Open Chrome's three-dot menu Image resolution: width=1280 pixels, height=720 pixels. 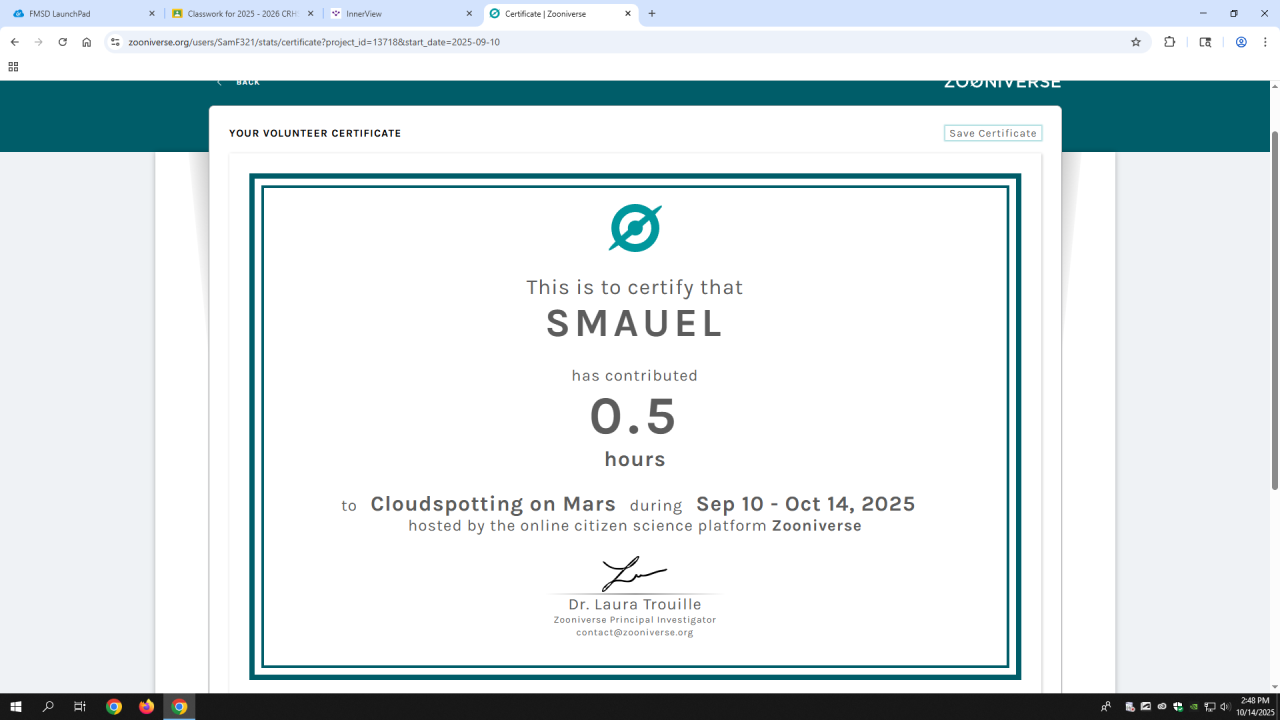click(x=1265, y=42)
